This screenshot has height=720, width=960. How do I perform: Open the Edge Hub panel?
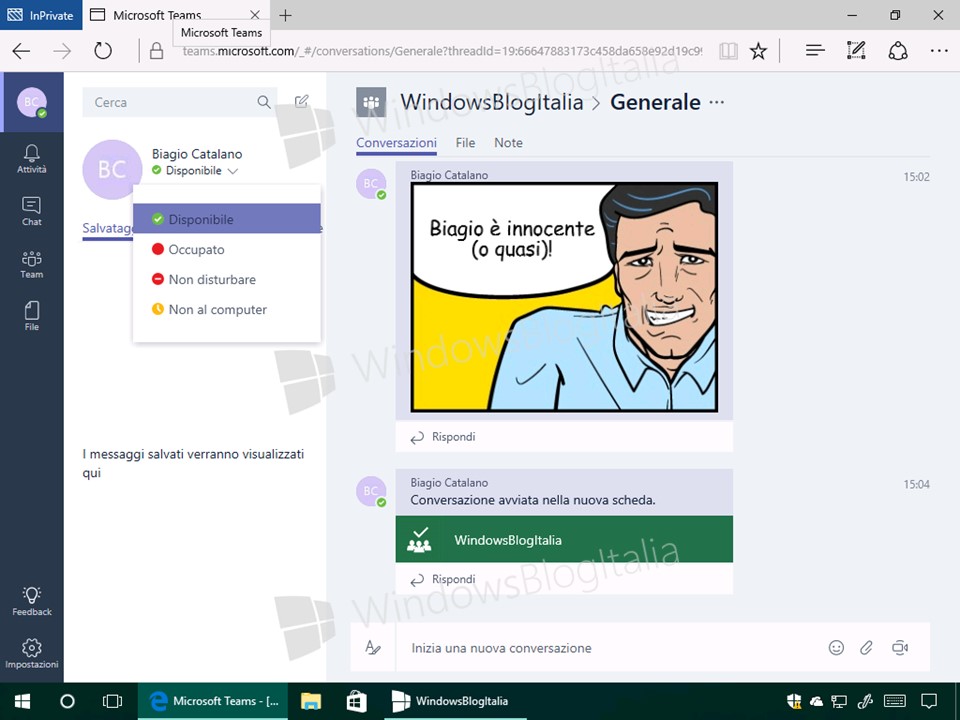click(x=815, y=51)
